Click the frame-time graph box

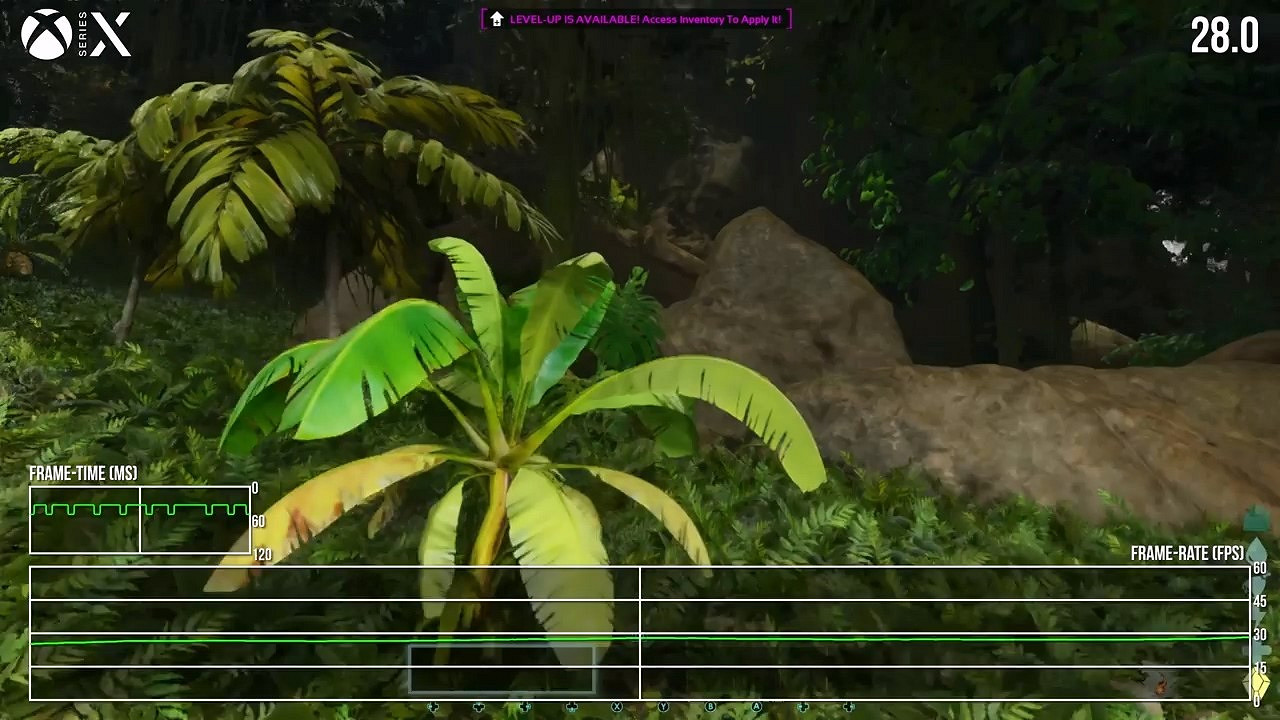click(140, 520)
